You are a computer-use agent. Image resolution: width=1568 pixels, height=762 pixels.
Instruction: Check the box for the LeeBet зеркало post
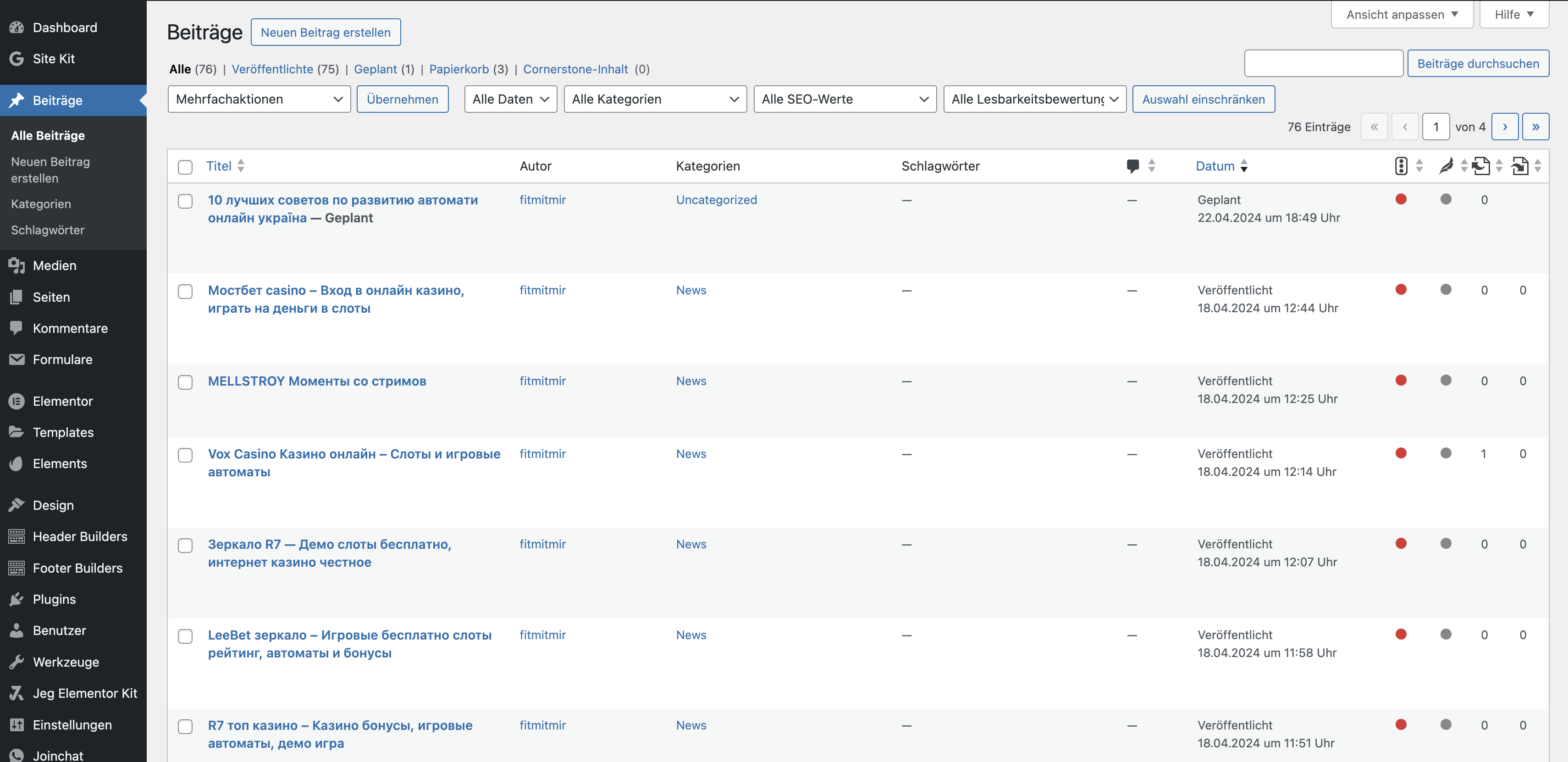tap(185, 636)
